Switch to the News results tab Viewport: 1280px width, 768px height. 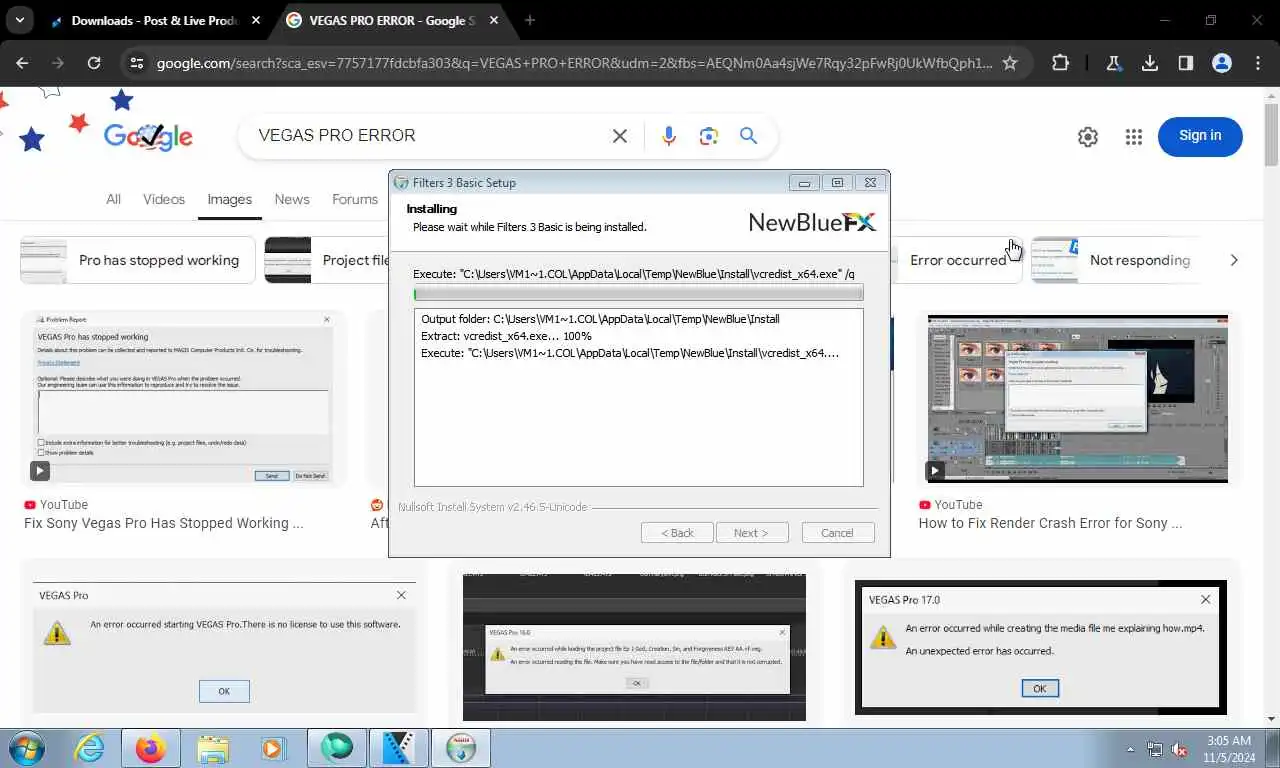[x=292, y=199]
